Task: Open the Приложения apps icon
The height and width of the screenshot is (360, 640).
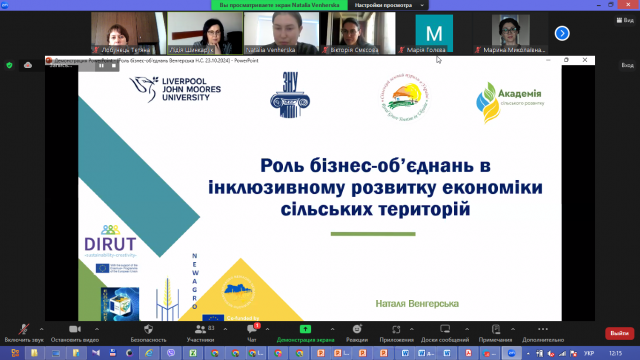Action: point(396,329)
